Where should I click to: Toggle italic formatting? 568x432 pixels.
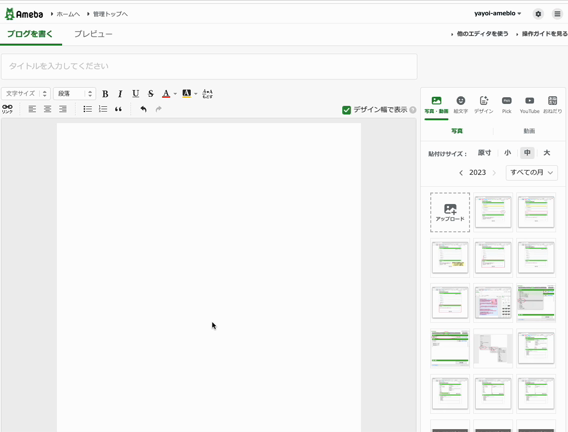coord(120,94)
